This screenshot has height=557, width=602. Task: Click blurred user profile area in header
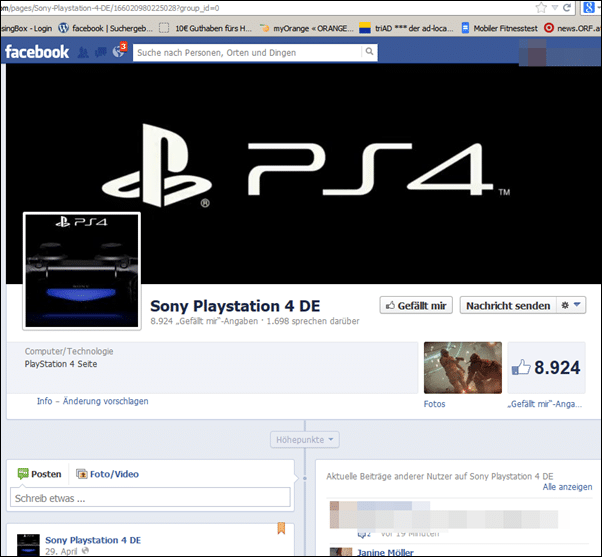tap(559, 52)
